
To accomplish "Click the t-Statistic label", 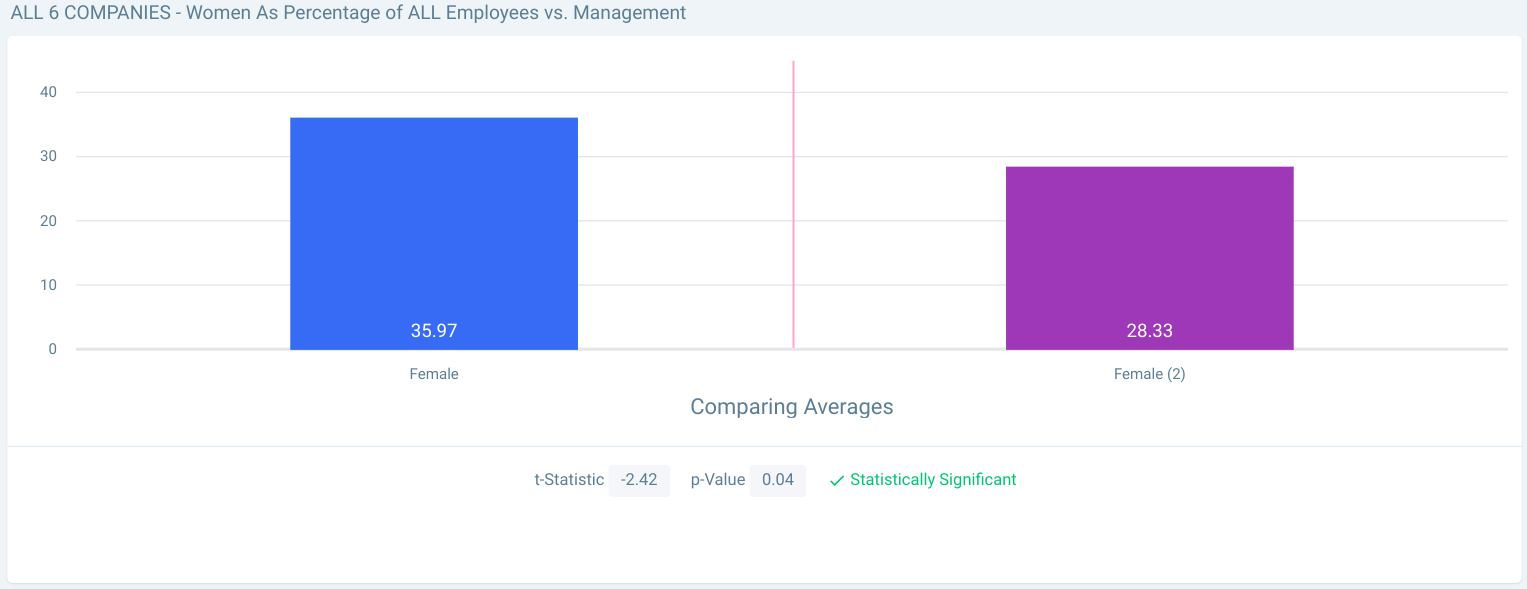I will tap(569, 480).
